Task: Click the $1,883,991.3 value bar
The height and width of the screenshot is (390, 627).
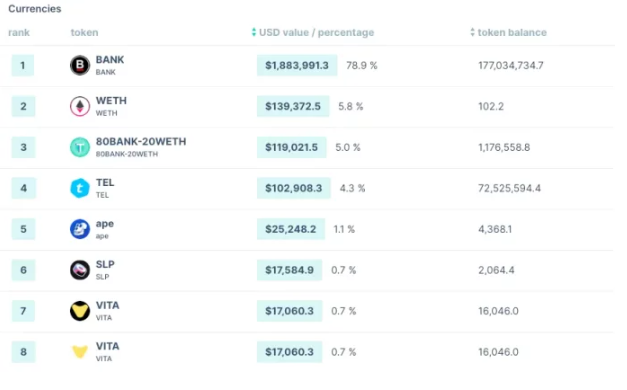Action: 297,65
